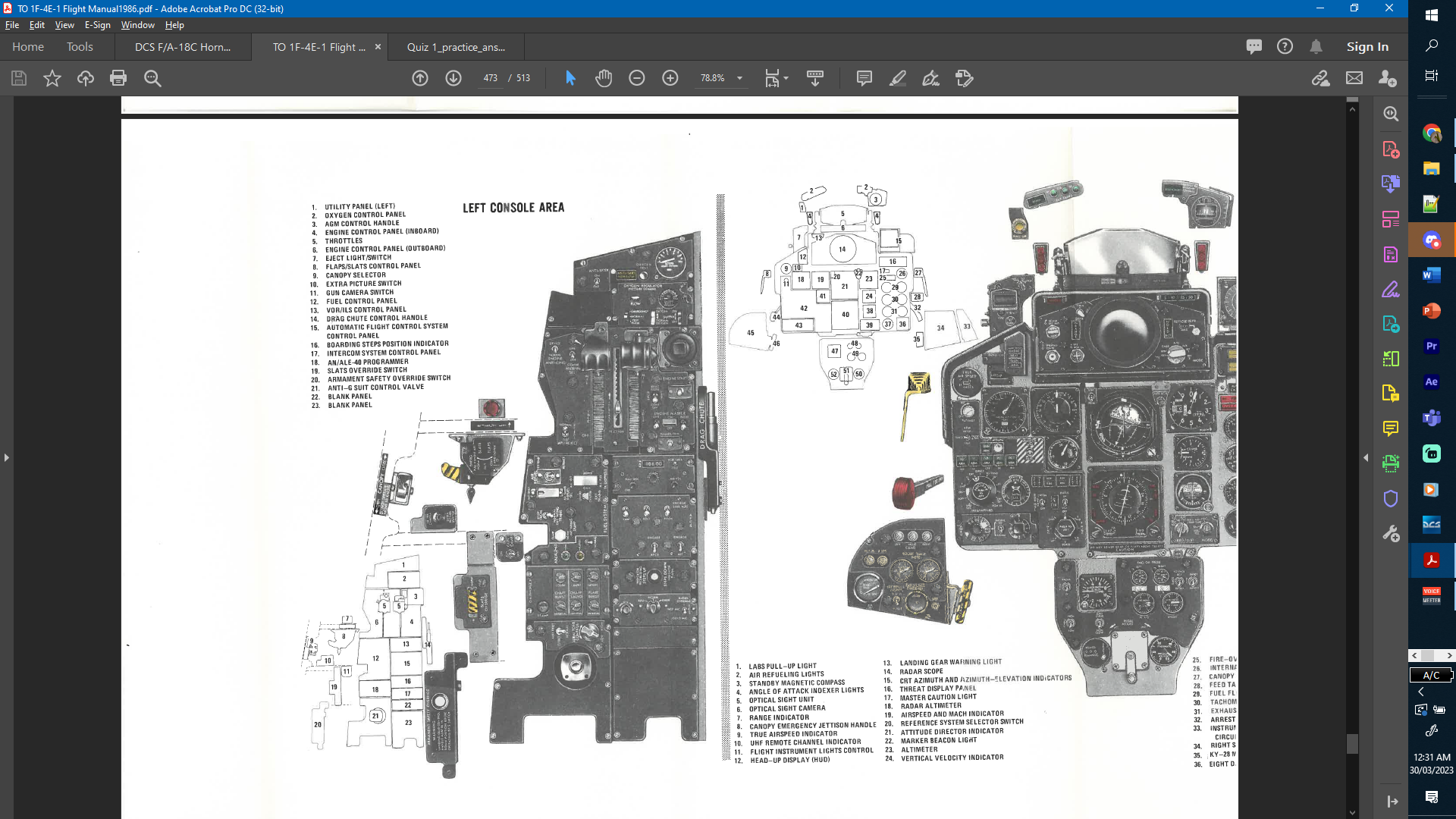1456x819 pixels.
Task: Open the zoom level dropdown
Action: coord(739,78)
